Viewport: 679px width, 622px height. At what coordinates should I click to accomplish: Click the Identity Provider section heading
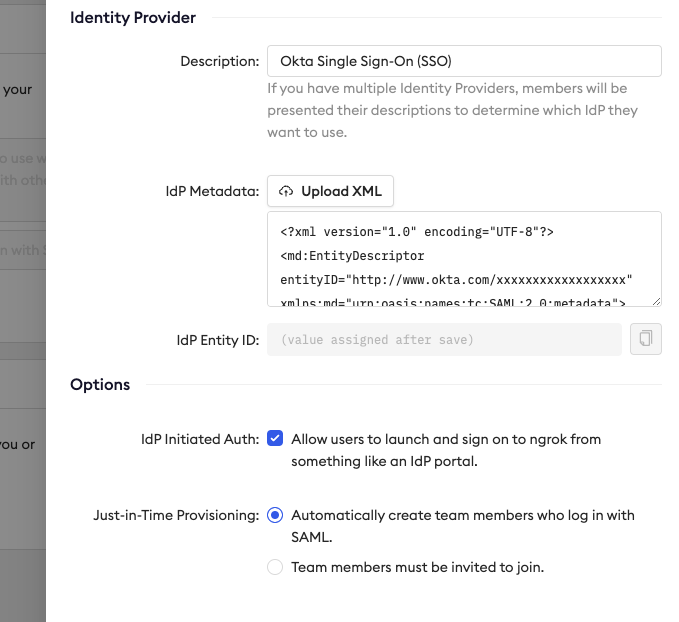point(133,17)
